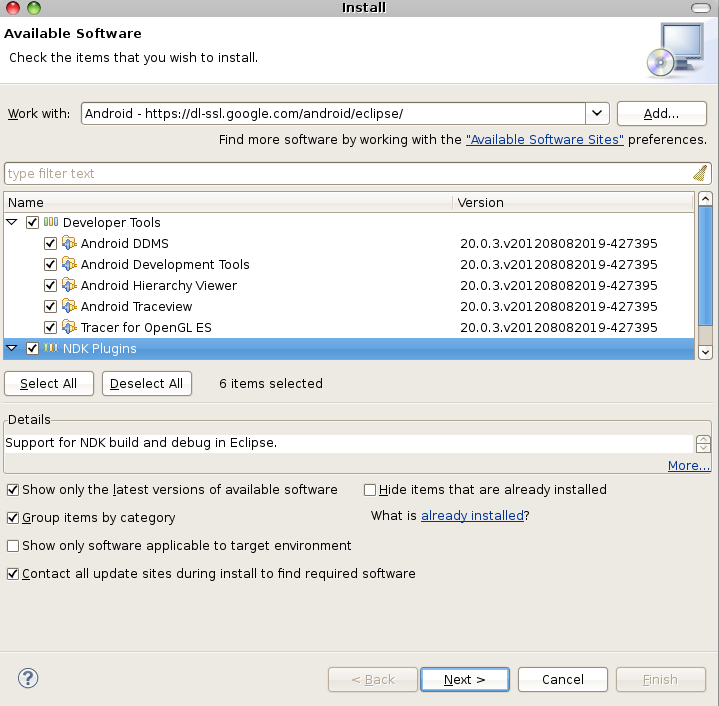Uncheck the Android Hierarchy Viewer checkbox
This screenshot has width=719, height=706.
50,286
